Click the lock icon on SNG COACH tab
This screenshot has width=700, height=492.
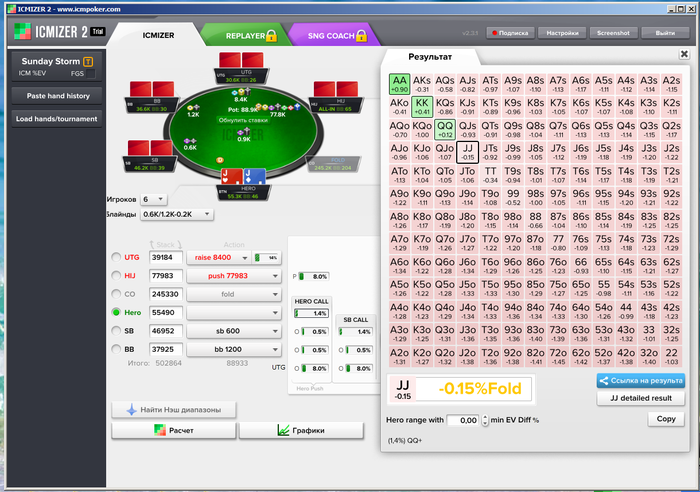[362, 36]
